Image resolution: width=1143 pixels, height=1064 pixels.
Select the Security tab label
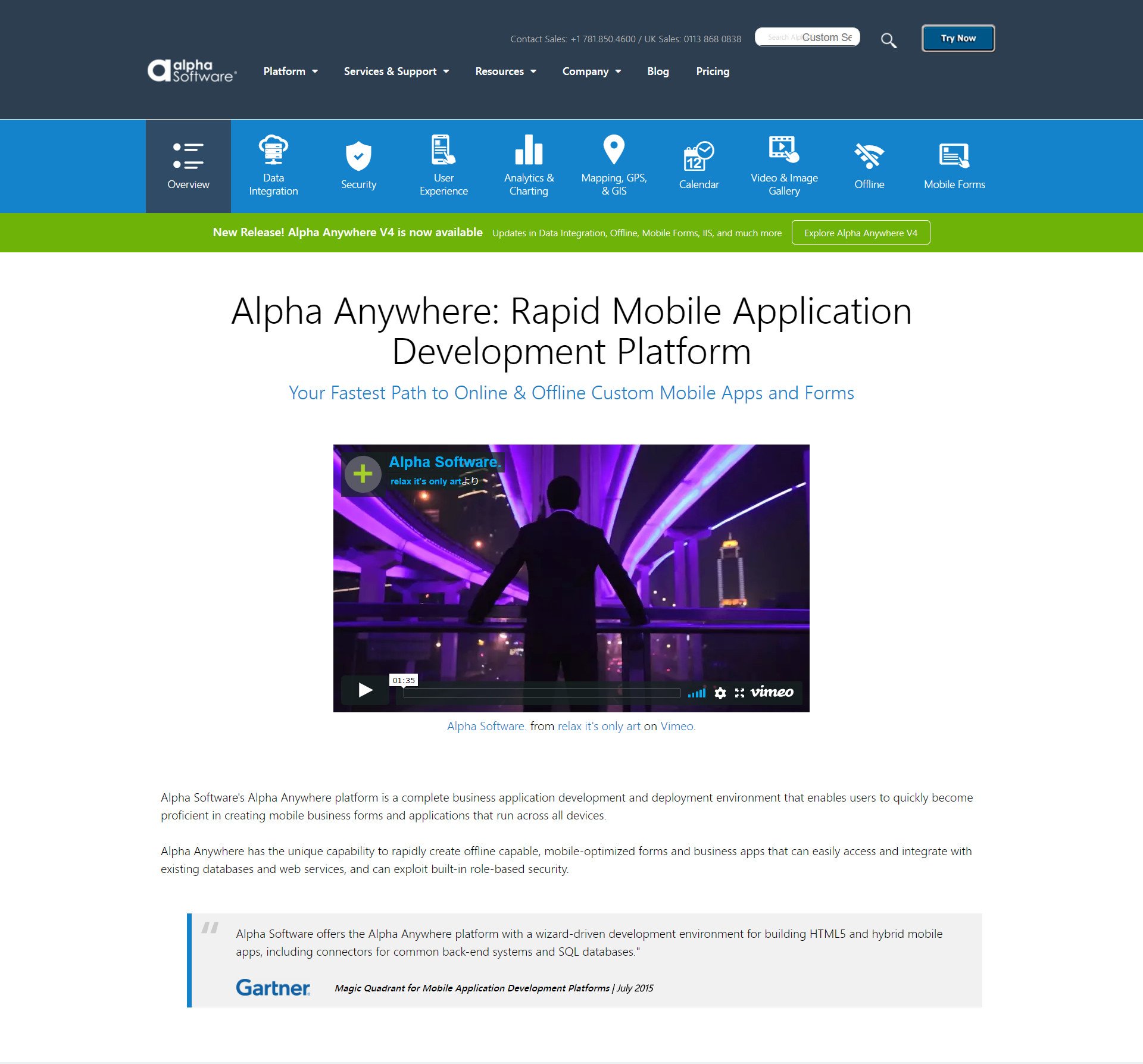tap(358, 184)
